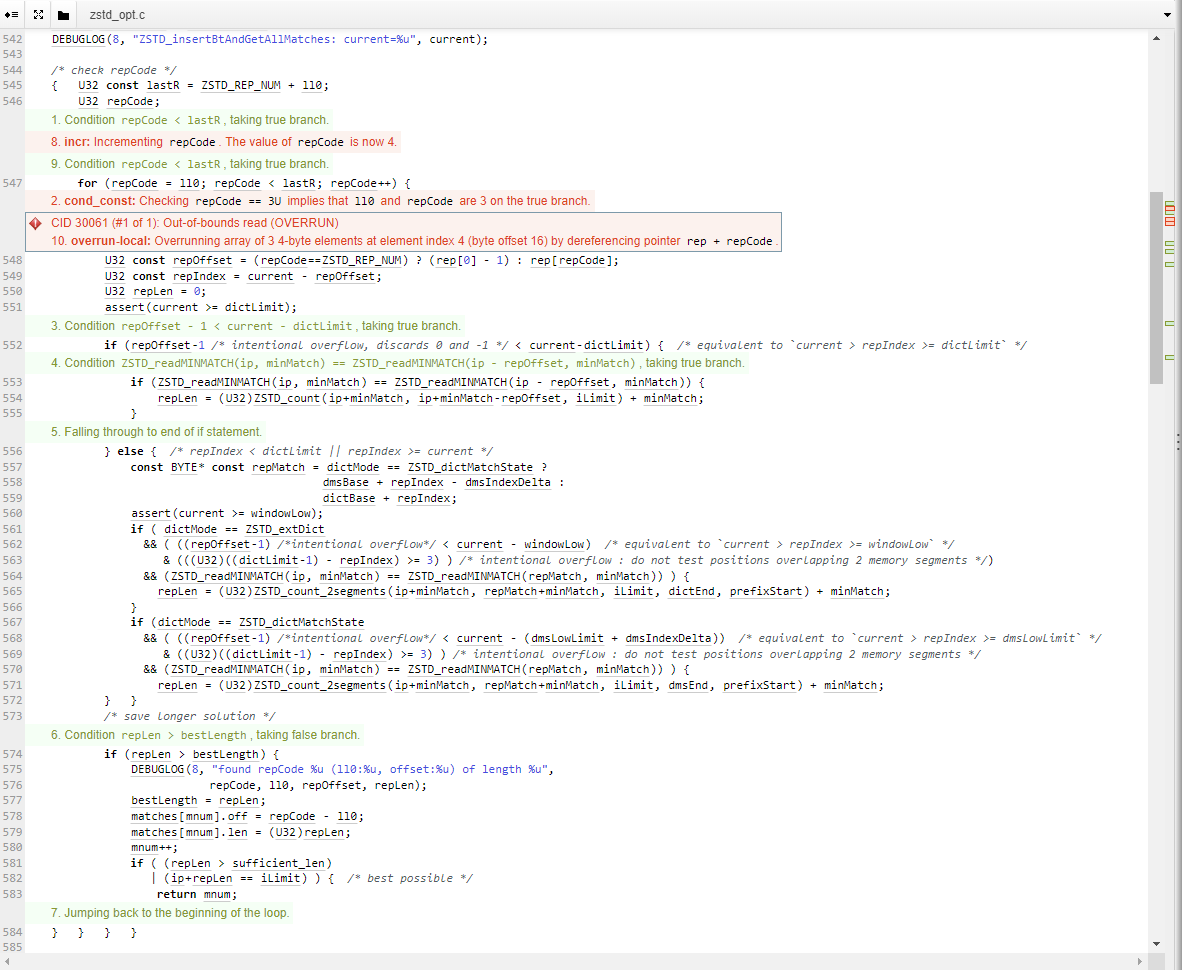This screenshot has height=972, width=1182.
Task: Click the red diamond icon beside CID 30061
Action: (37, 222)
